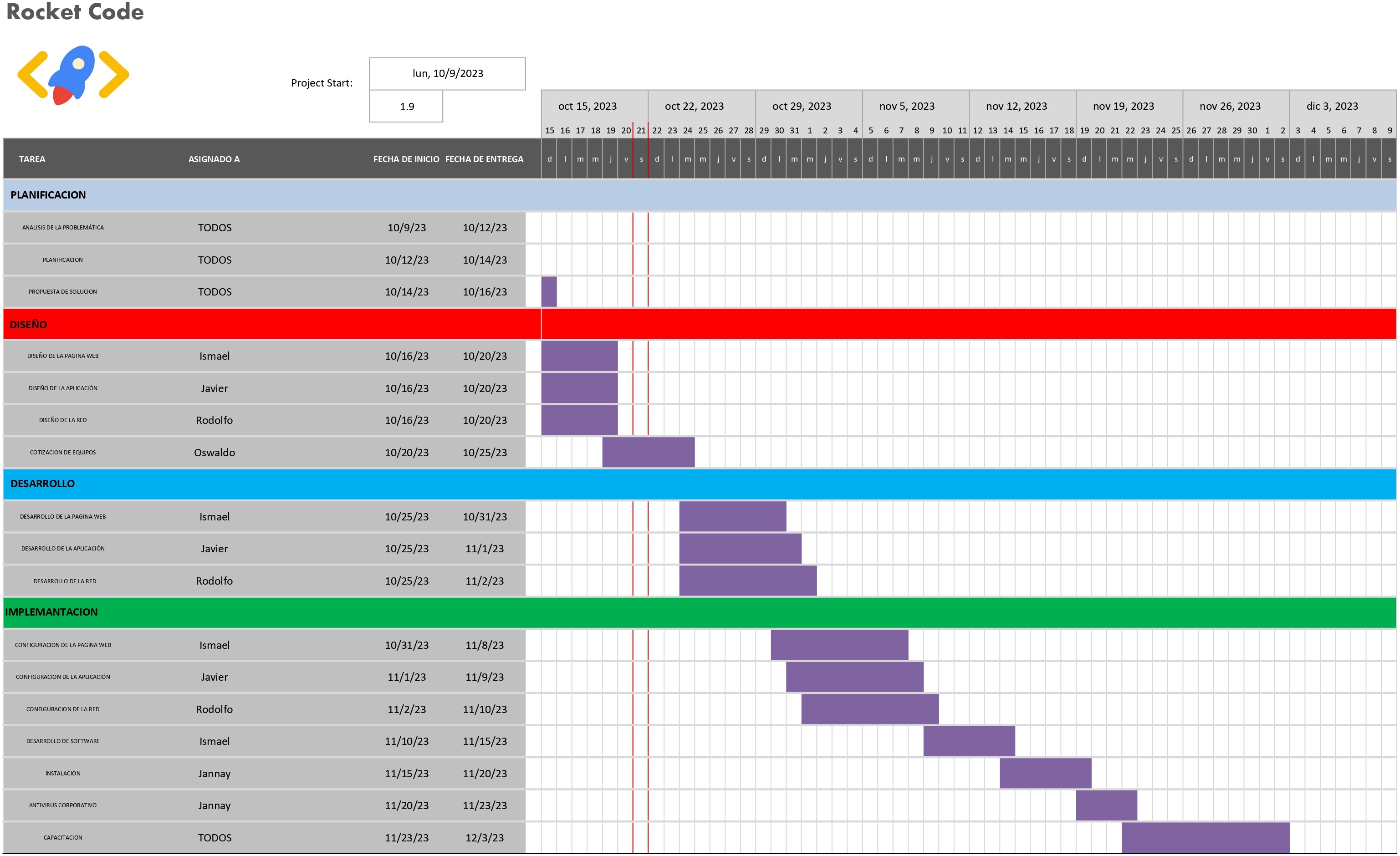Select the cell showing 1.9
The height and width of the screenshot is (856, 1400).
(406, 106)
